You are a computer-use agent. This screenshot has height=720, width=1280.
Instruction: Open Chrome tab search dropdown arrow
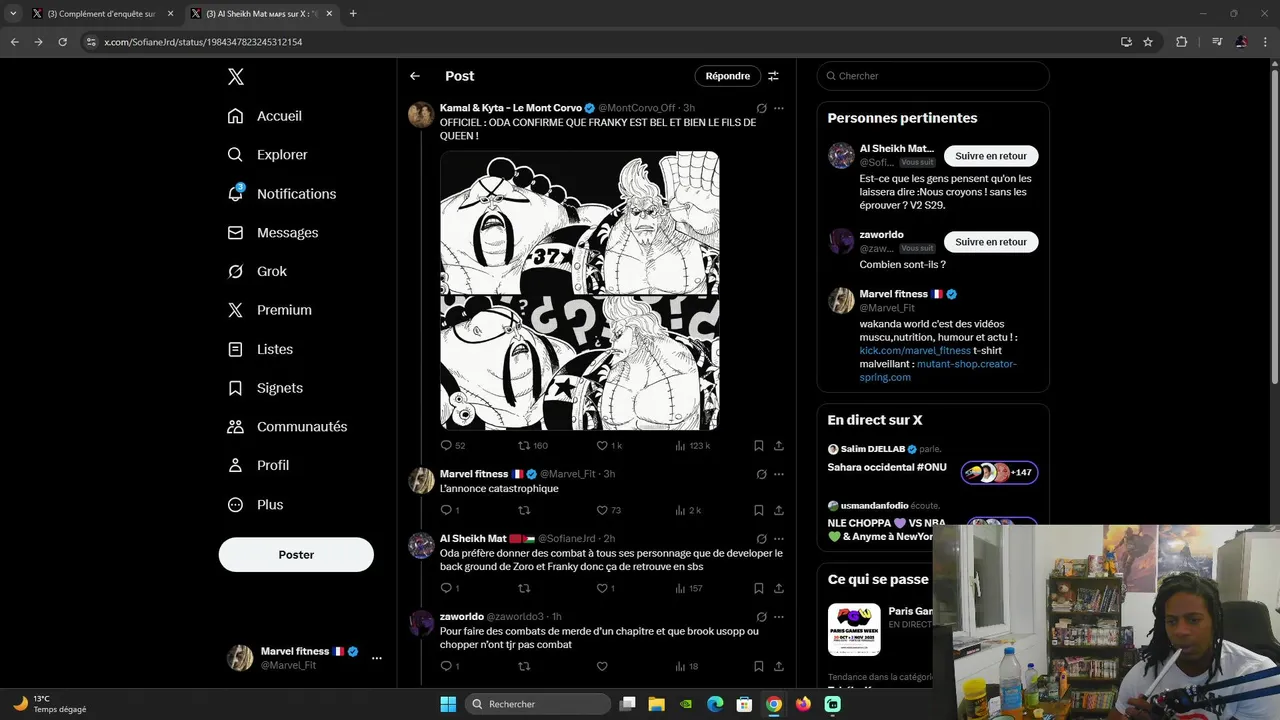13,14
